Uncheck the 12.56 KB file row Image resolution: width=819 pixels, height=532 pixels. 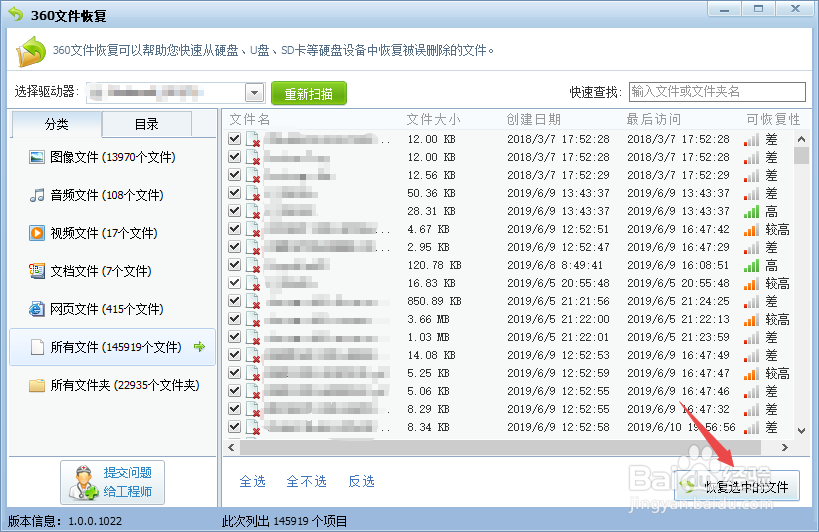[235, 174]
